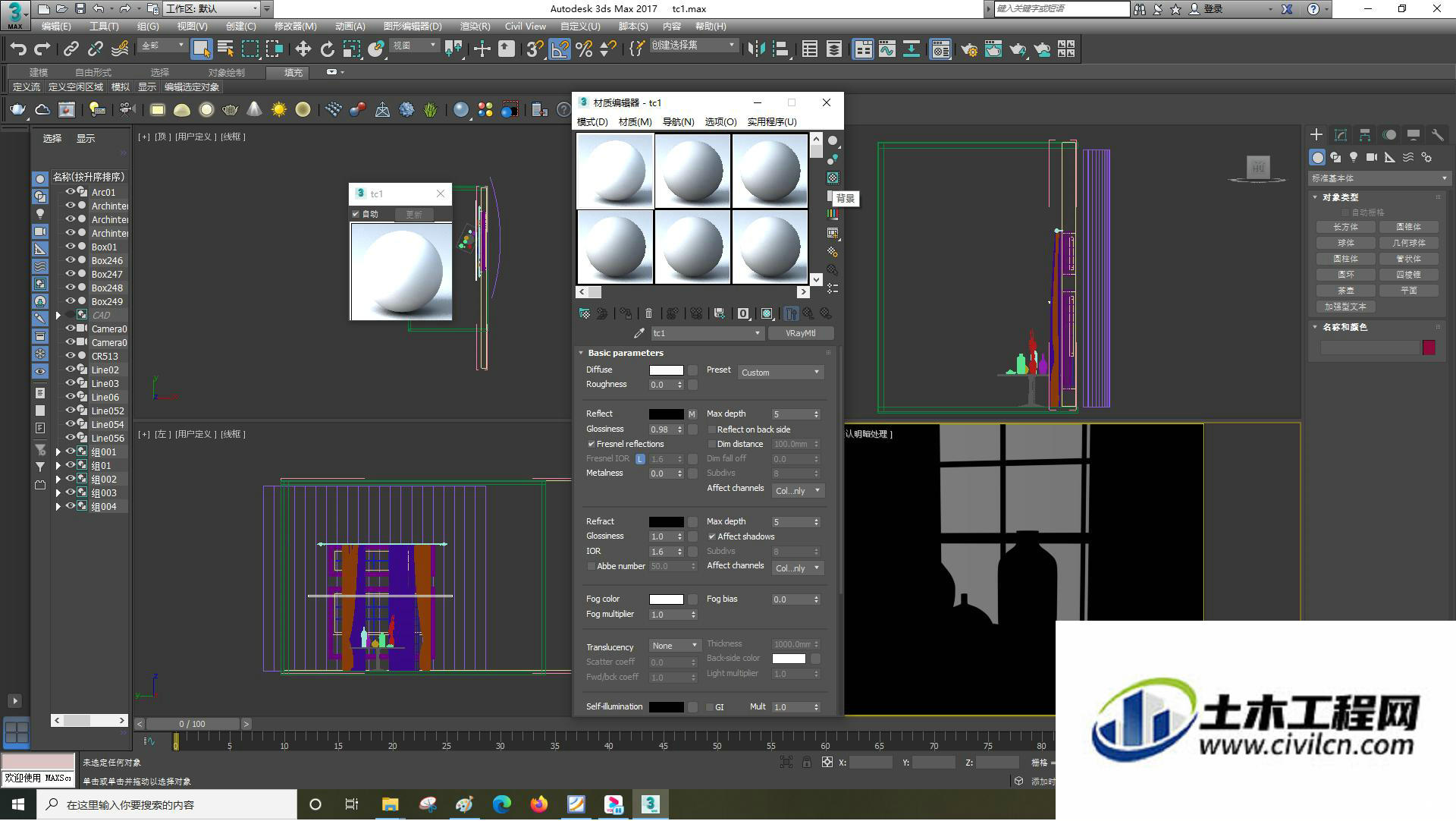Open Microsoft Edge from the taskbar
This screenshot has width=1456, height=821.
point(502,805)
